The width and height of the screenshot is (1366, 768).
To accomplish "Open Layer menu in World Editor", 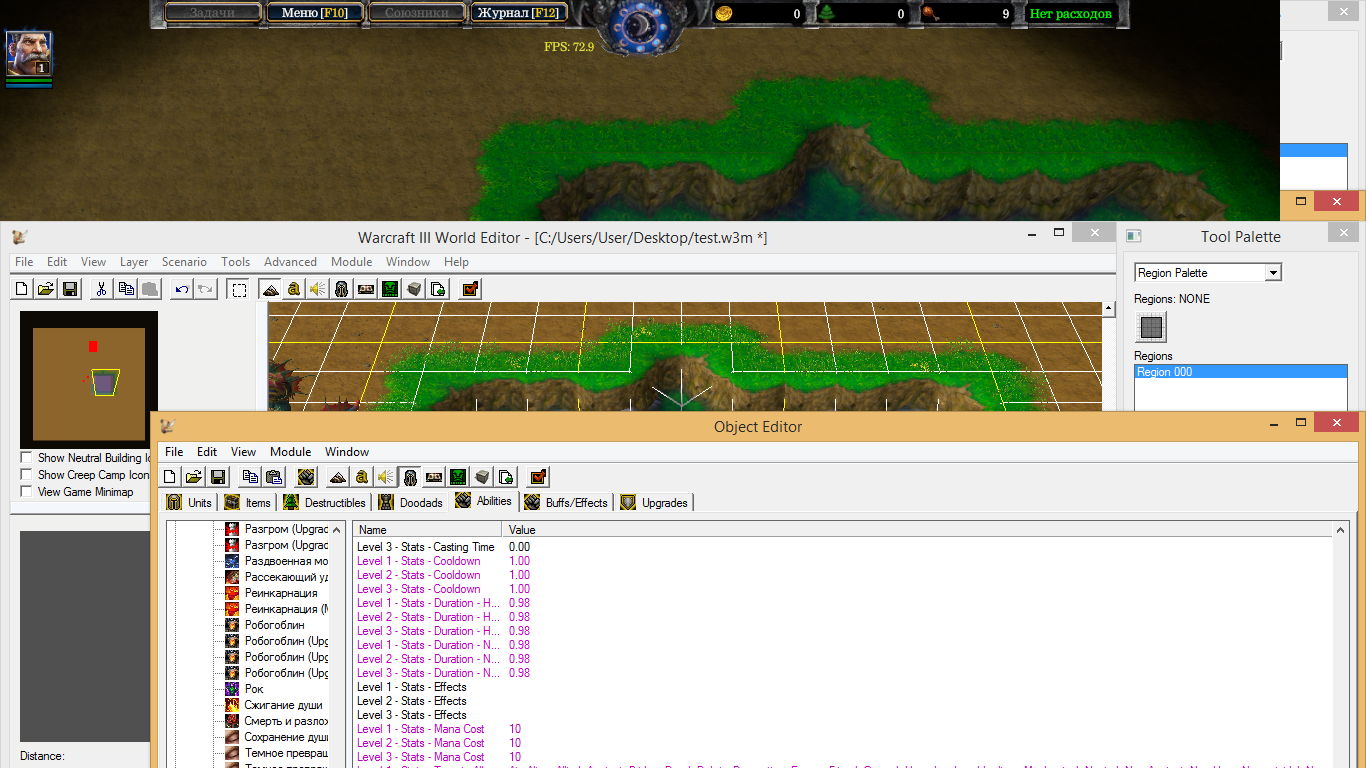I will (134, 262).
